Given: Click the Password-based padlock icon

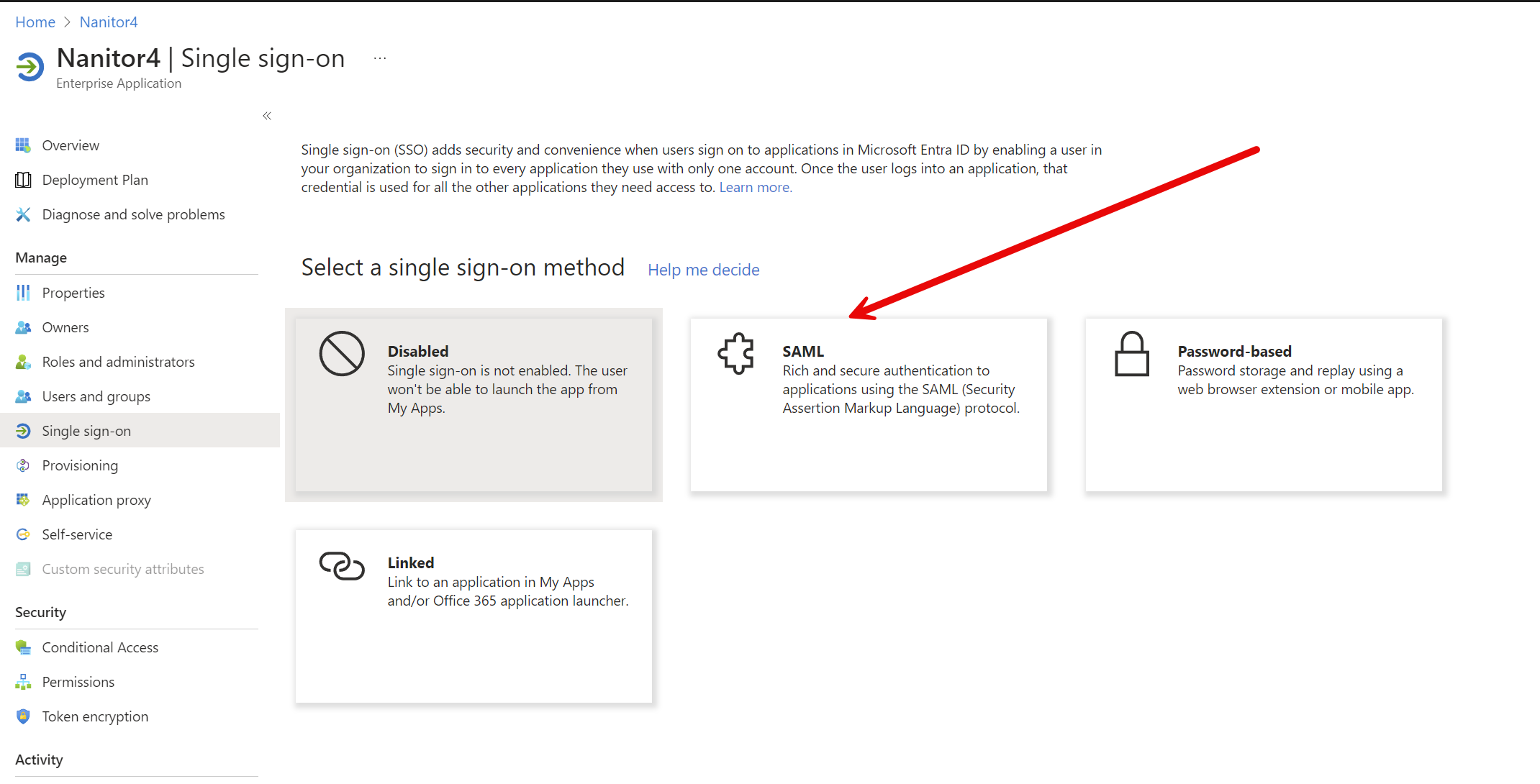Looking at the screenshot, I should (1131, 354).
